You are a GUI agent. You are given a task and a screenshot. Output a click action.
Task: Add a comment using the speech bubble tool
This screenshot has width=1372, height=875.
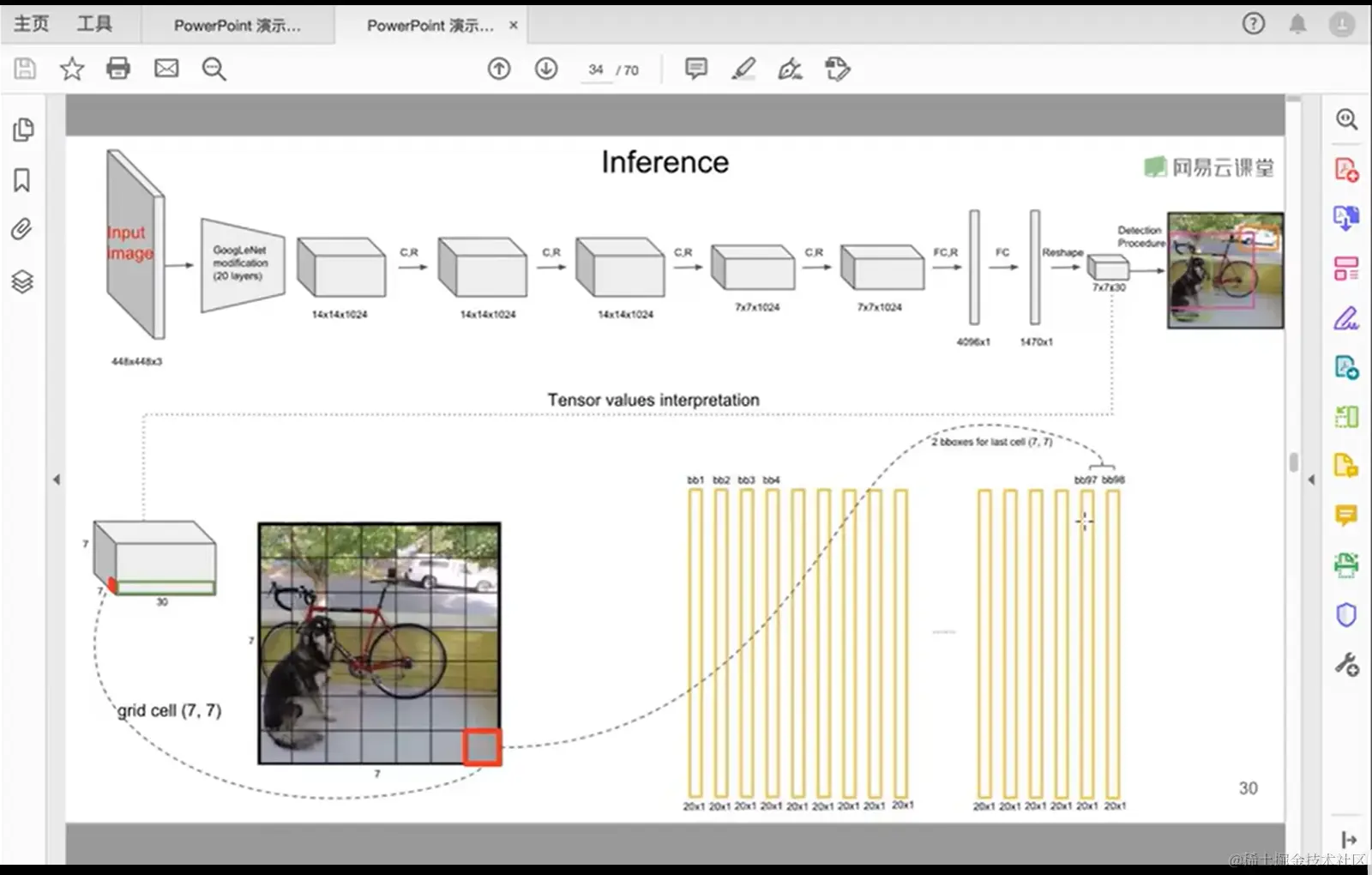click(x=696, y=69)
